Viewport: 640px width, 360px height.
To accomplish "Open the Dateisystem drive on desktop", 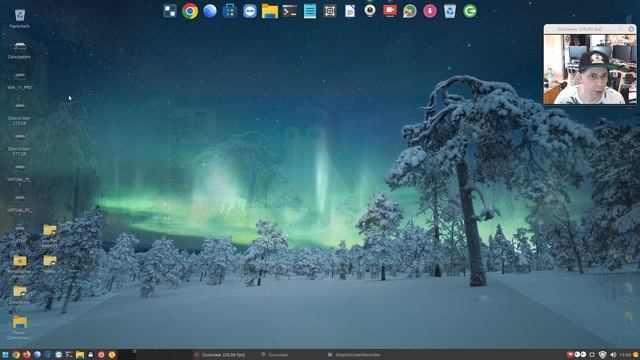I will click(20, 50).
